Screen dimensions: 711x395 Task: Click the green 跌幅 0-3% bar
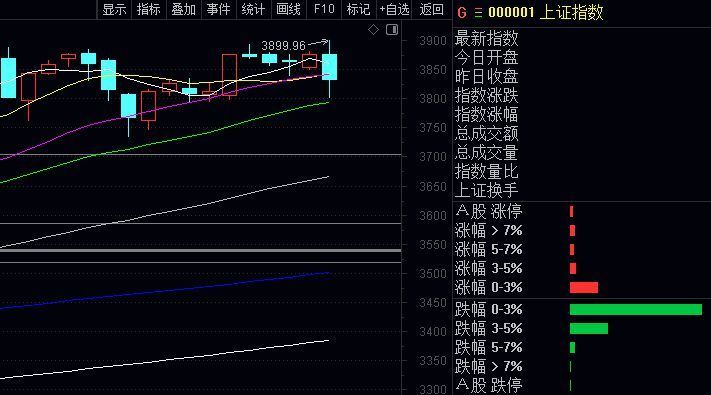636,309
